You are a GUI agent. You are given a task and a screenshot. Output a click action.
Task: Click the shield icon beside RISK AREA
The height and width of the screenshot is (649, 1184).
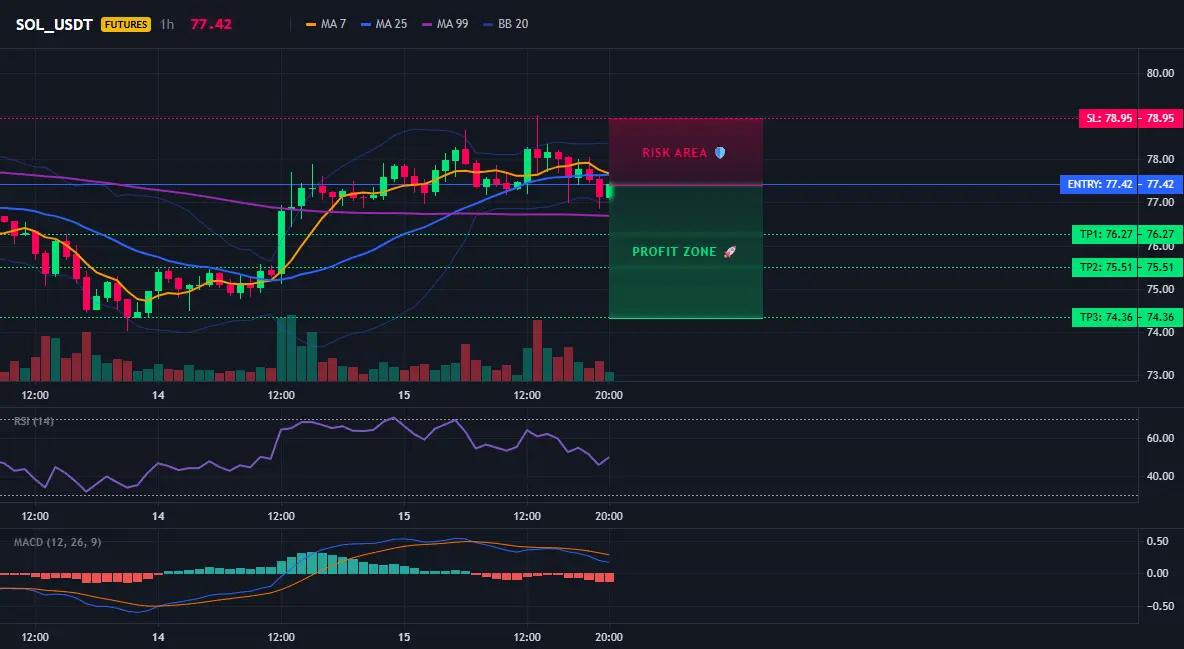pyautogui.click(x=720, y=153)
